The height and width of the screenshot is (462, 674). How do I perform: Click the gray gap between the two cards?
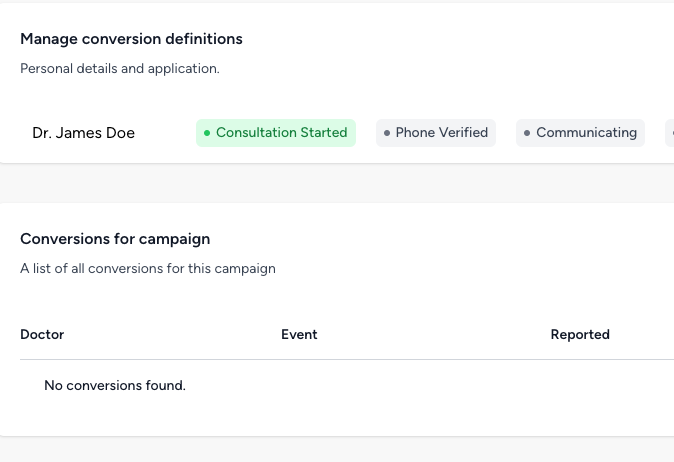[337, 183]
